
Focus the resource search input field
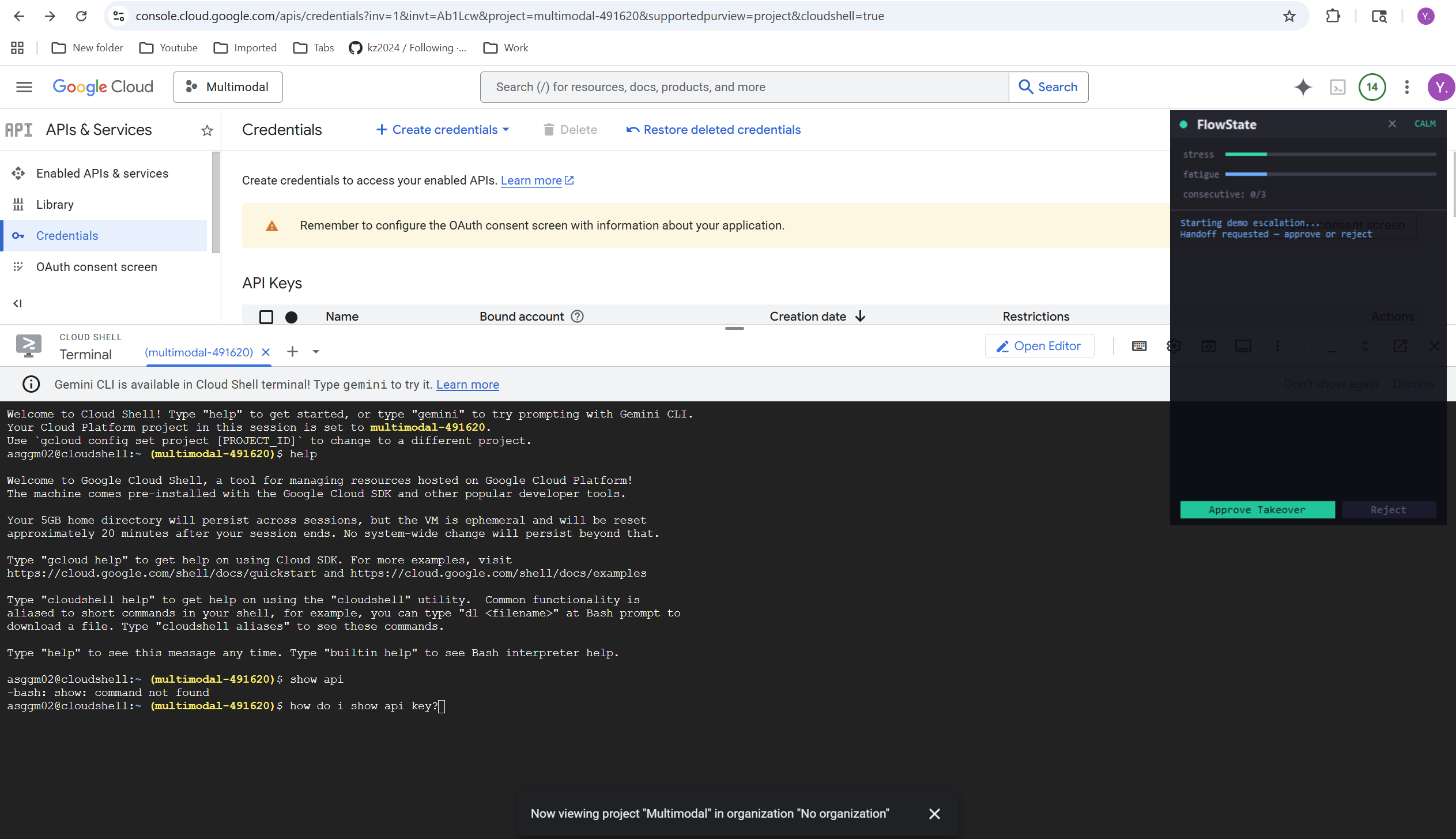click(744, 87)
